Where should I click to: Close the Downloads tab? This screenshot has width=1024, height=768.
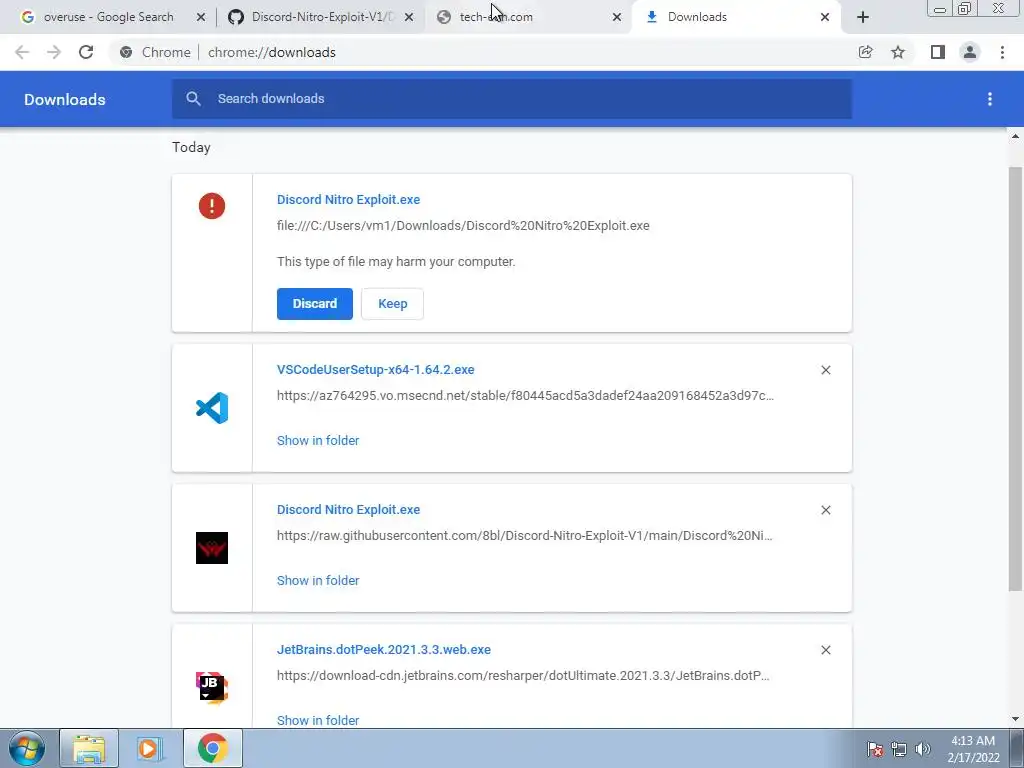point(825,17)
